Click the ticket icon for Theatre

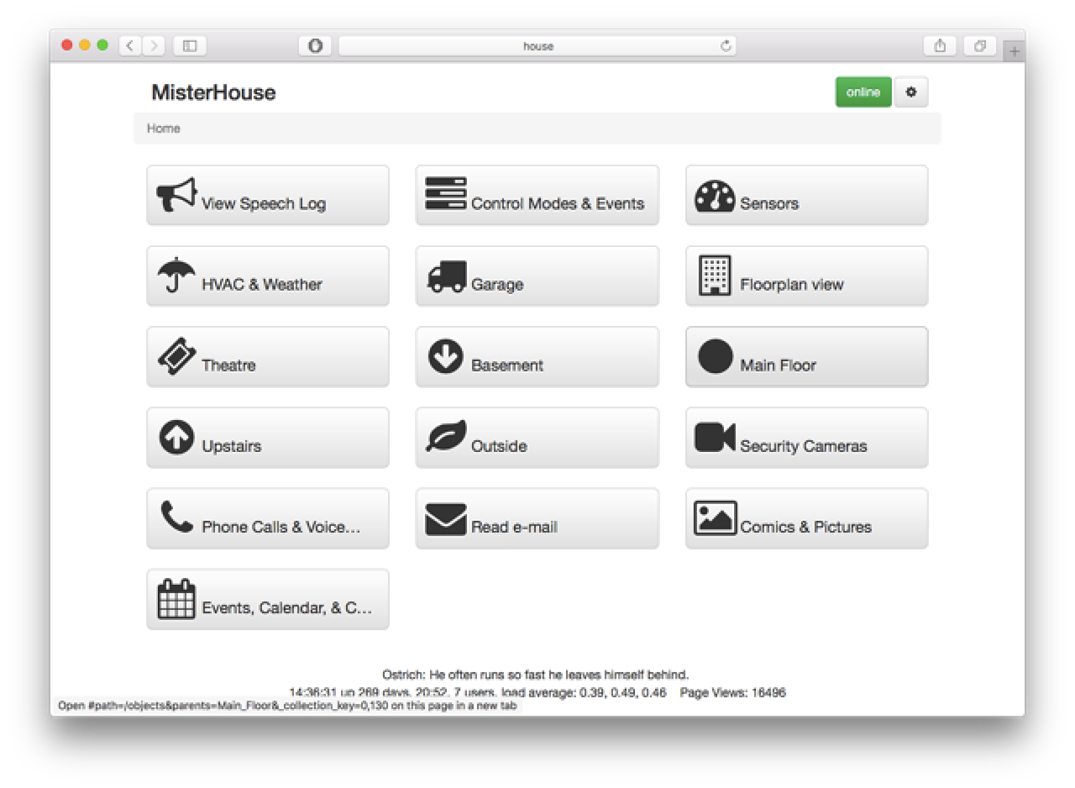tap(177, 356)
